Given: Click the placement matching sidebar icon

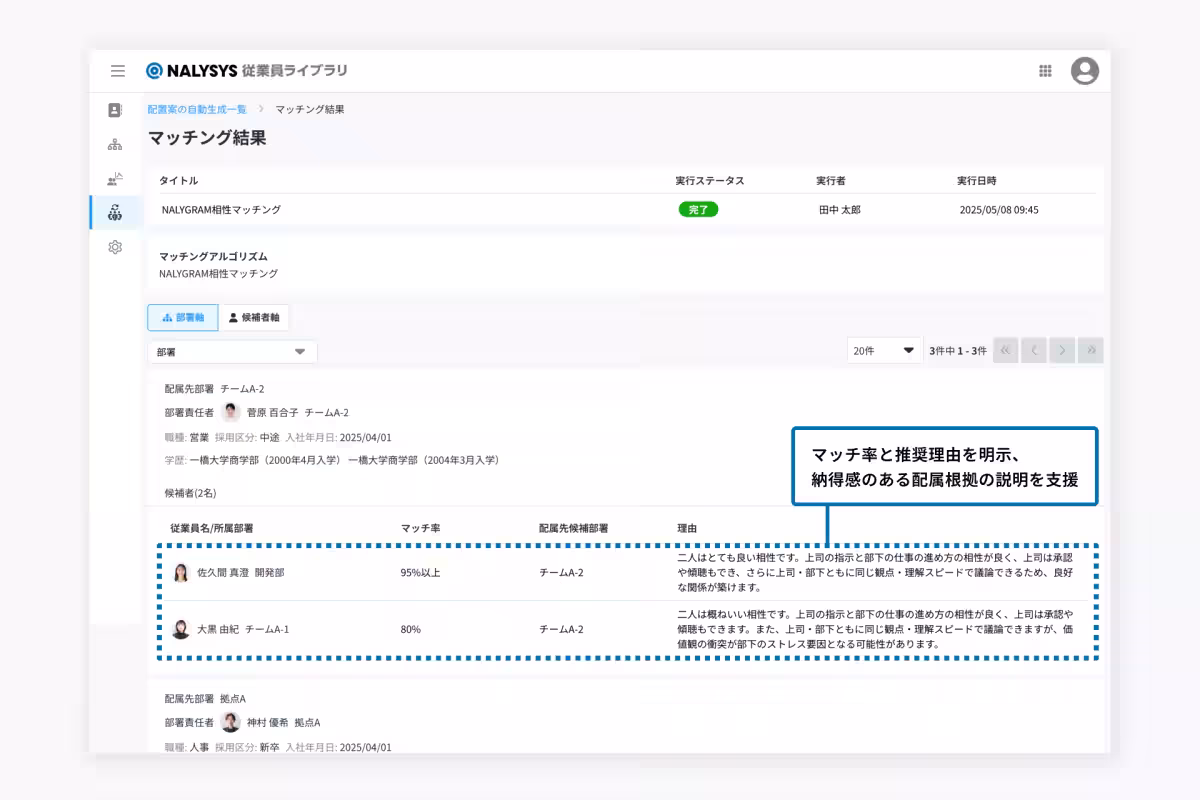Looking at the screenshot, I should click(x=115, y=212).
